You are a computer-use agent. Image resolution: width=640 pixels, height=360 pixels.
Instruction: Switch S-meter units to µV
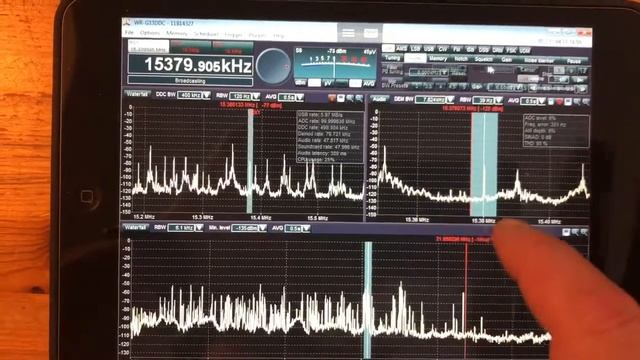click(x=328, y=83)
